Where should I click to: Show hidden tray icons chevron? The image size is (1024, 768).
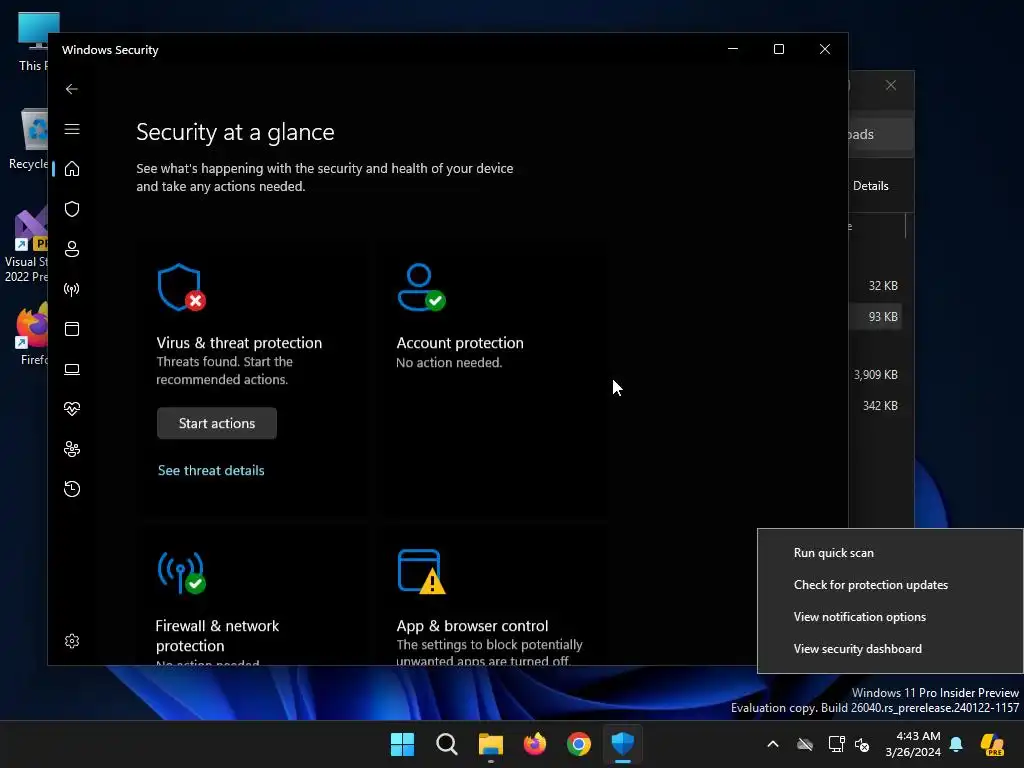773,744
